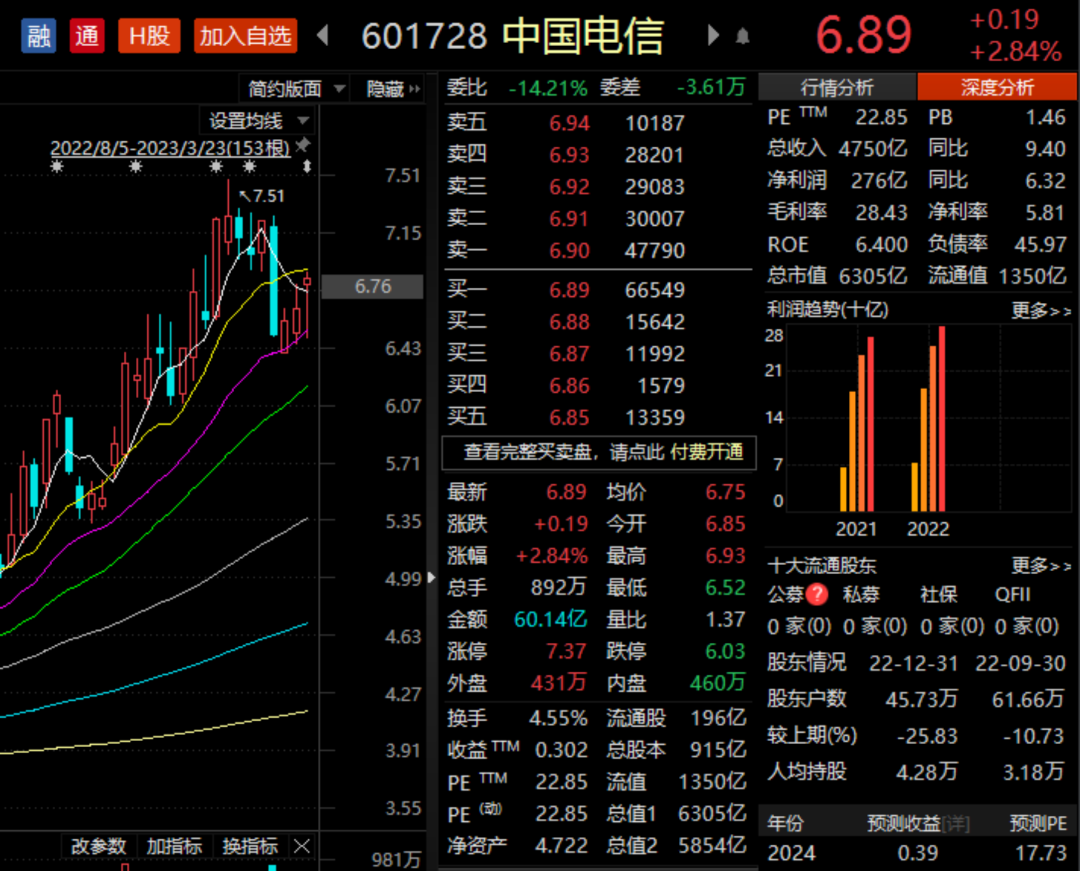
Task: Click the up-down arrow icon below the pin
Action: (x=307, y=166)
